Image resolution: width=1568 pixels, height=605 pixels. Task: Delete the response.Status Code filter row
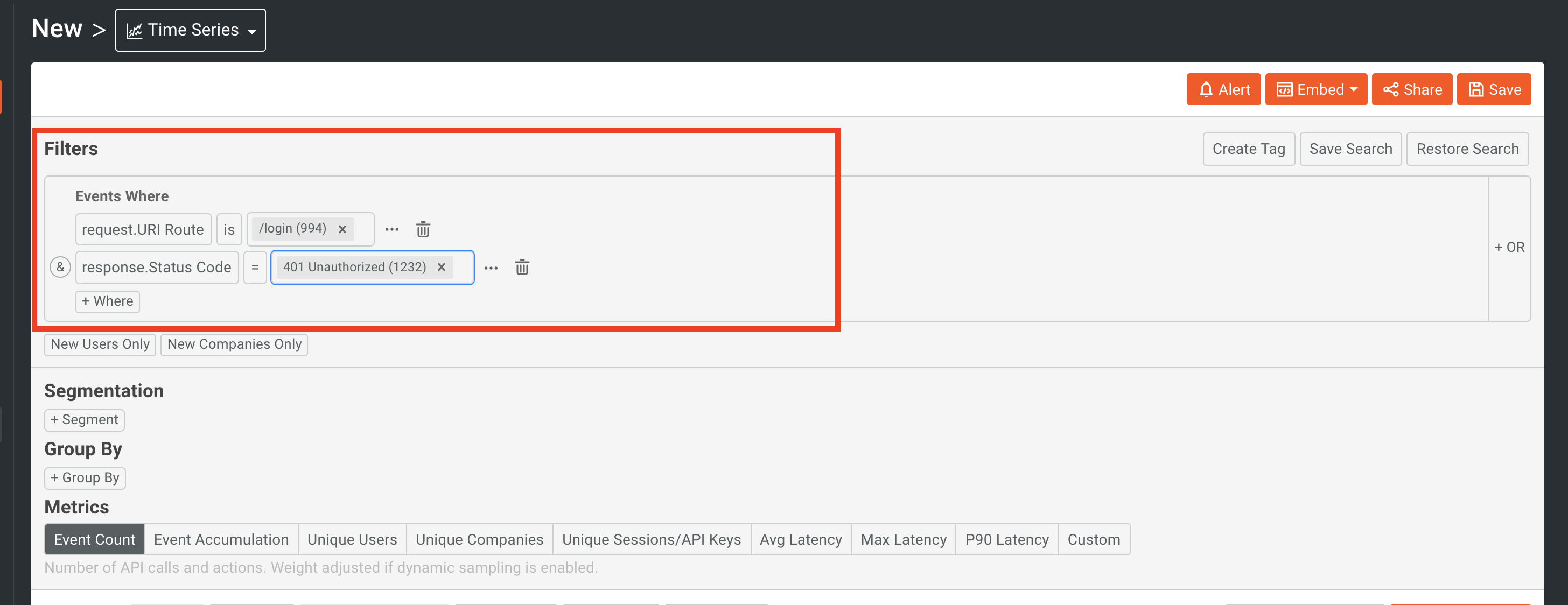[522, 267]
